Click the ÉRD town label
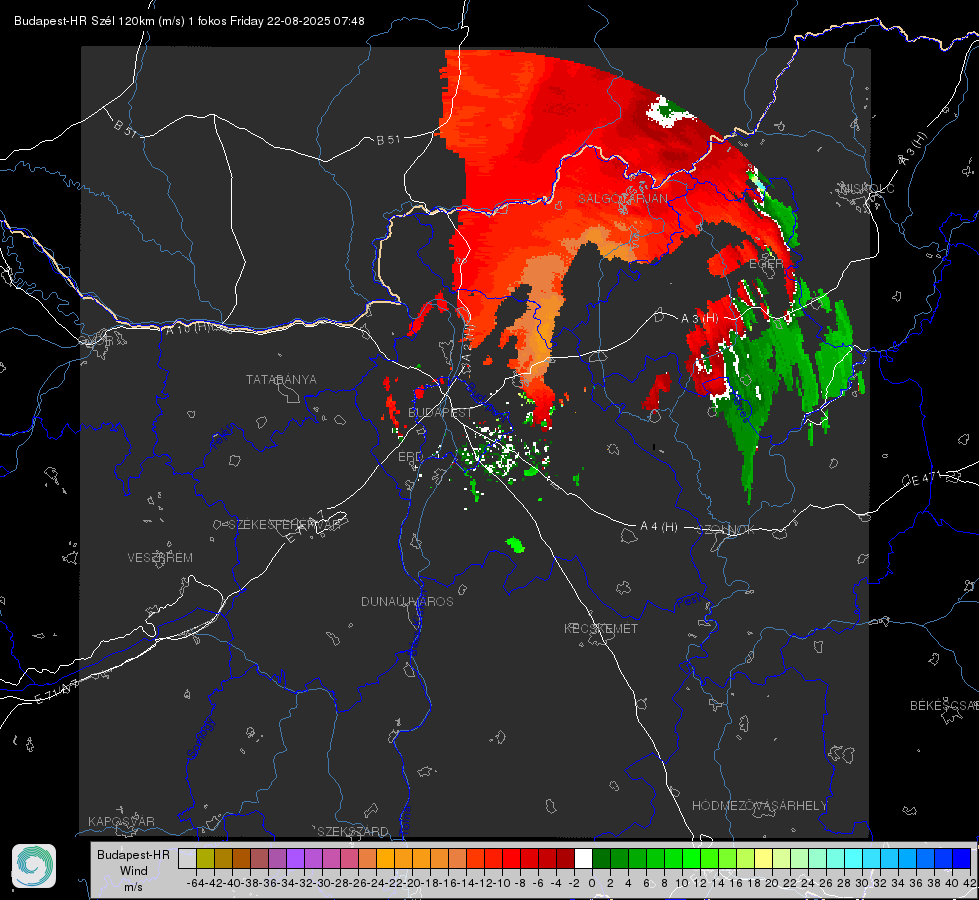Viewport: 979px width, 900px height. pos(410,457)
